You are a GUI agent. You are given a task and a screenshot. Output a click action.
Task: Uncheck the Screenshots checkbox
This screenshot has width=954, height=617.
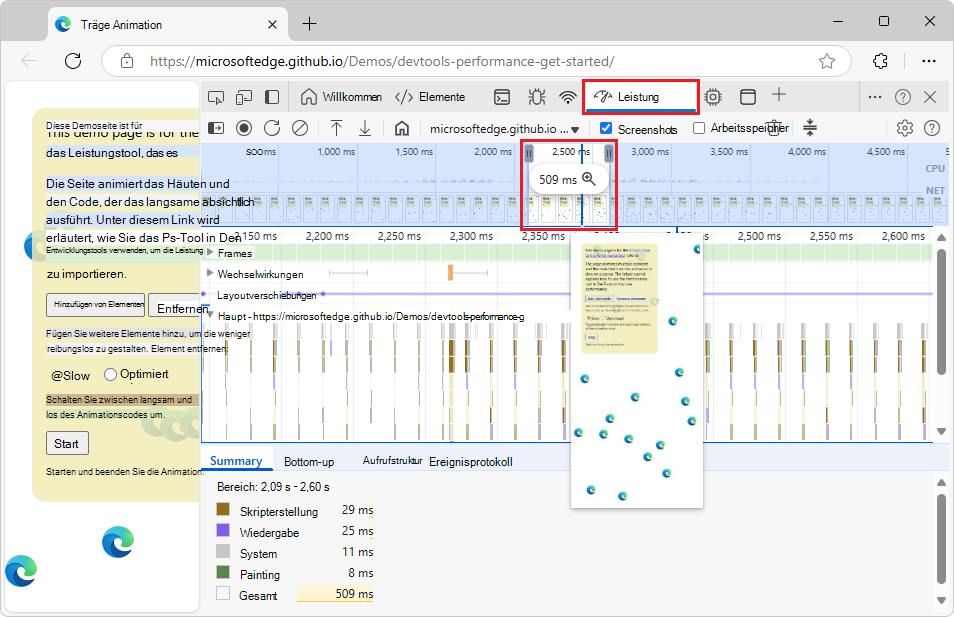606,128
